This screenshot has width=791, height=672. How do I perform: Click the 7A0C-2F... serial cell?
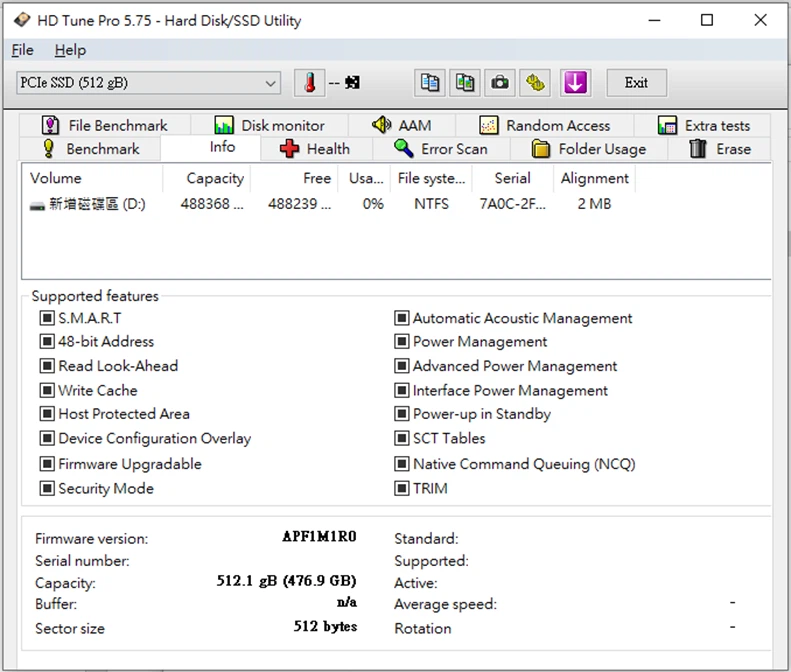[x=513, y=204]
